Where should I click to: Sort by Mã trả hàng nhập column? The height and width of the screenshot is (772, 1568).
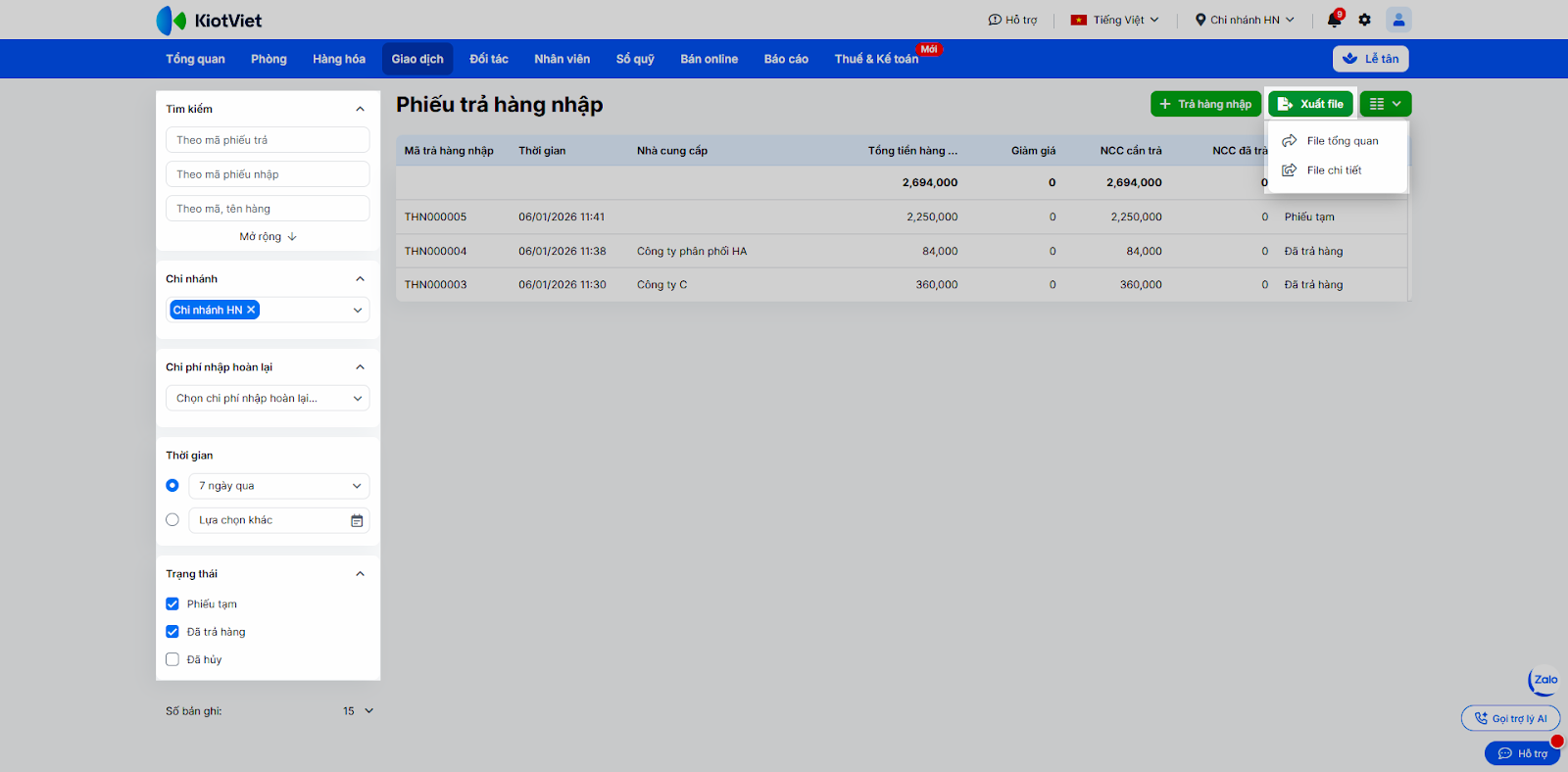tap(449, 151)
